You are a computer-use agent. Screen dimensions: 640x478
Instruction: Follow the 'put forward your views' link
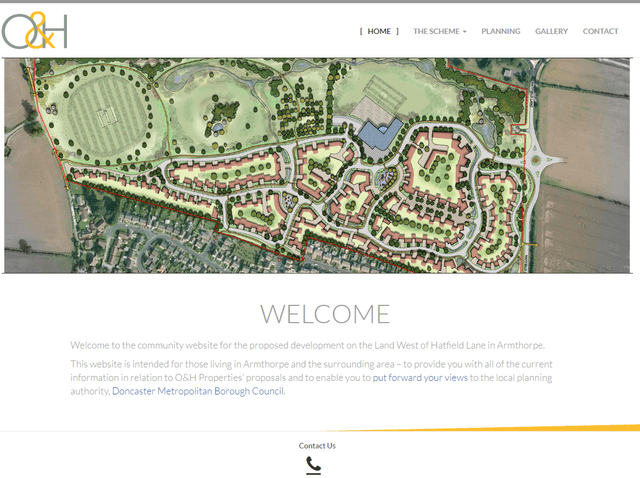[x=420, y=378]
